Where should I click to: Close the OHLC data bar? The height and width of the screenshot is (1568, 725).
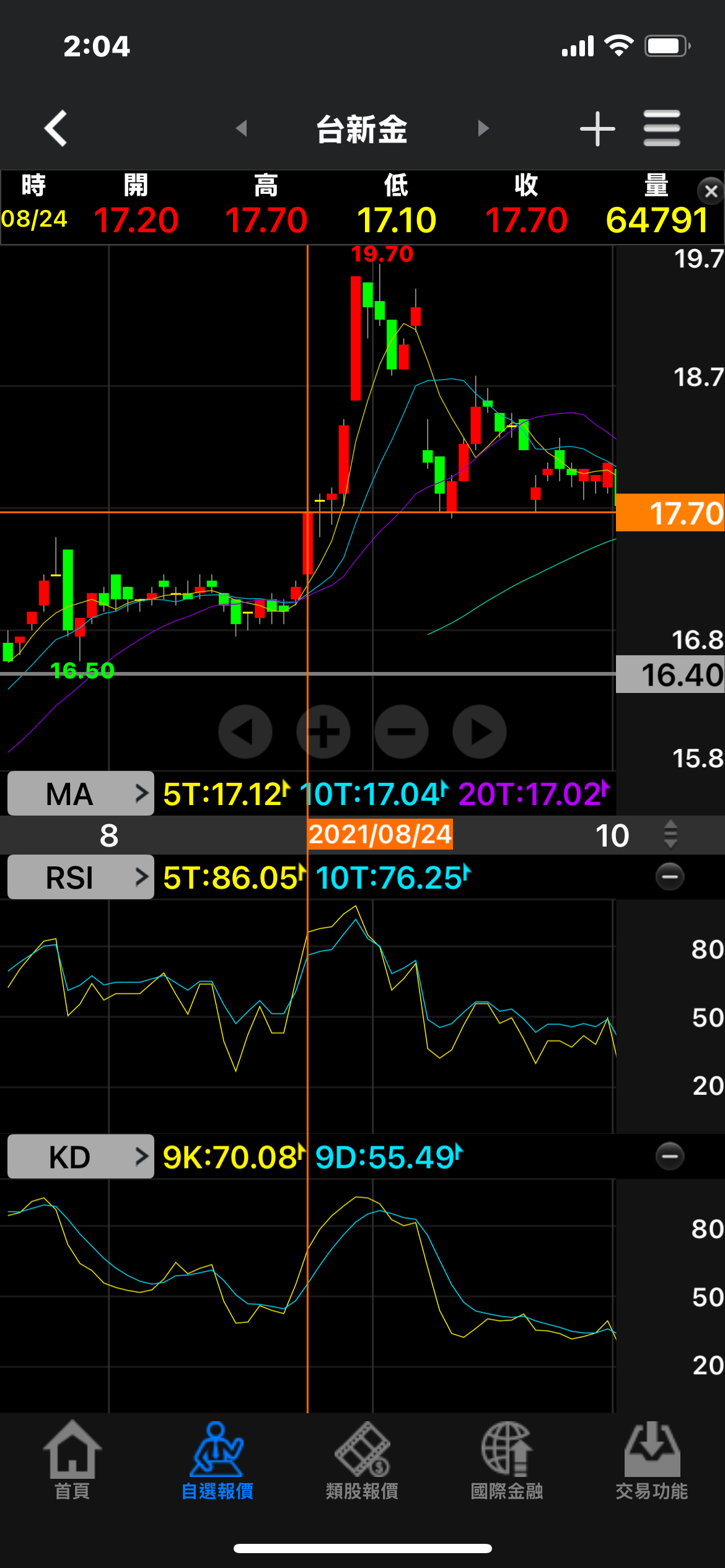coord(711,191)
